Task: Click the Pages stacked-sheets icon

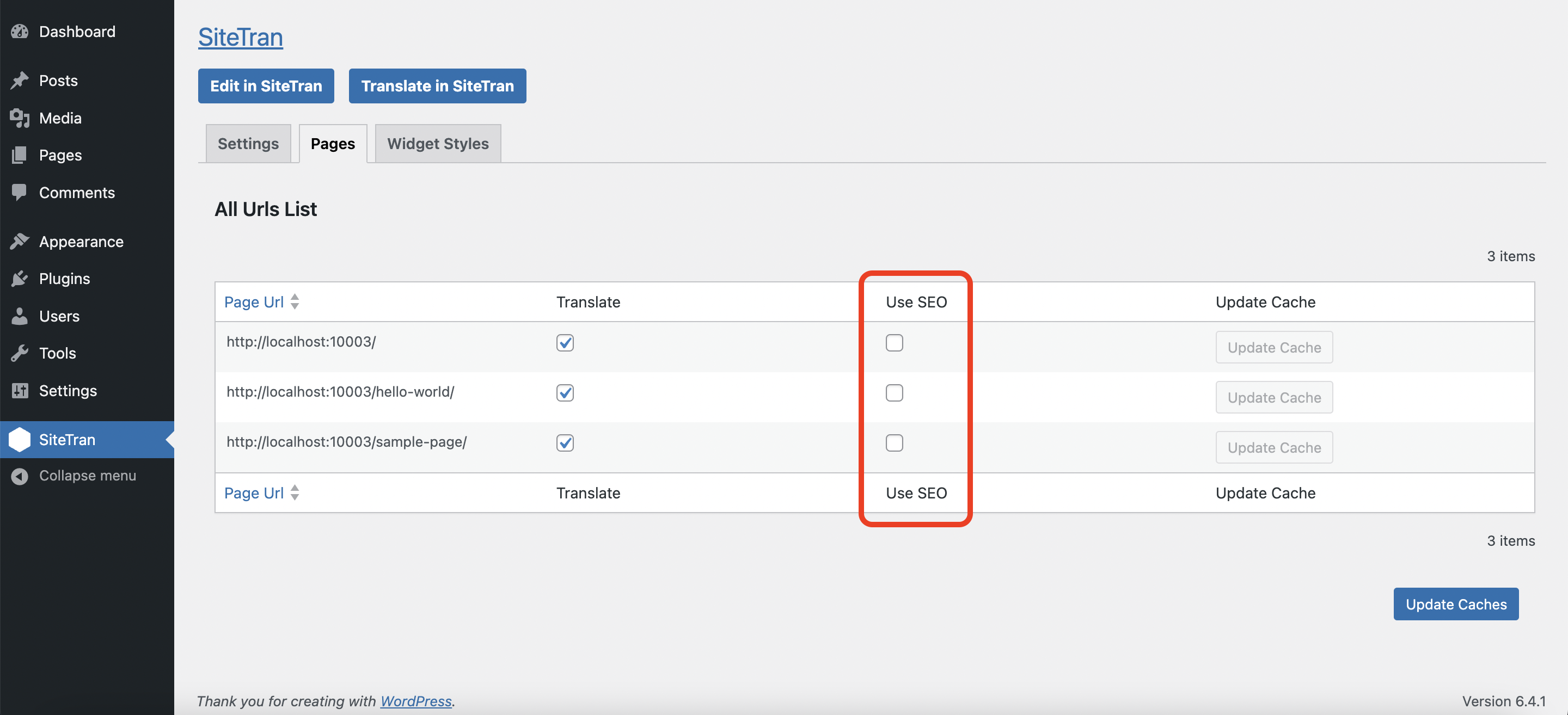Action: (20, 155)
